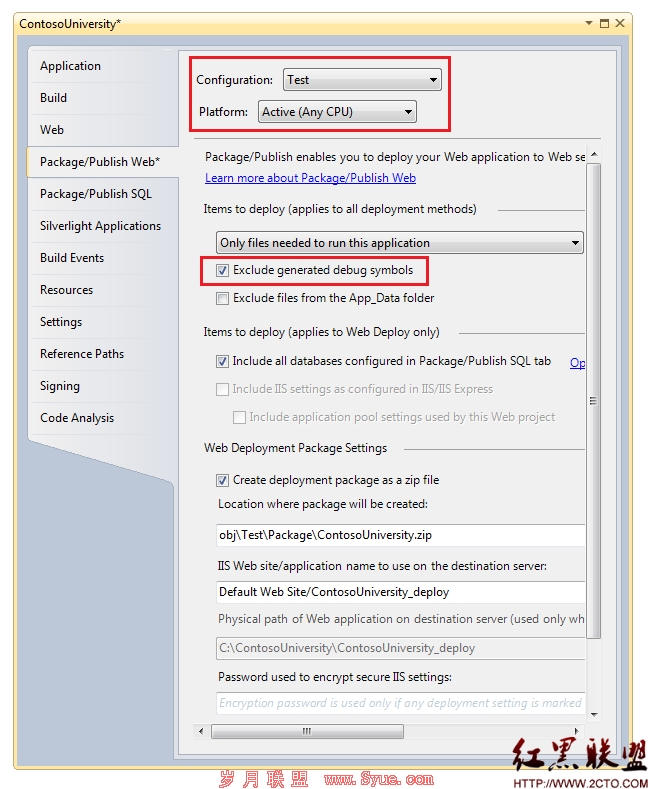Open Silverlight Applications tab
Viewport: 650px width, 789px height.
(x=103, y=226)
